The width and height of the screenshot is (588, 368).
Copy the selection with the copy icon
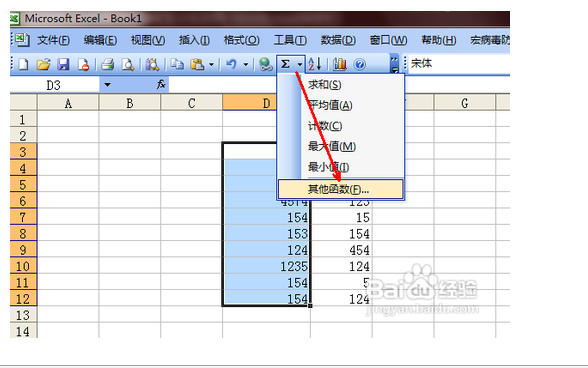coord(177,65)
